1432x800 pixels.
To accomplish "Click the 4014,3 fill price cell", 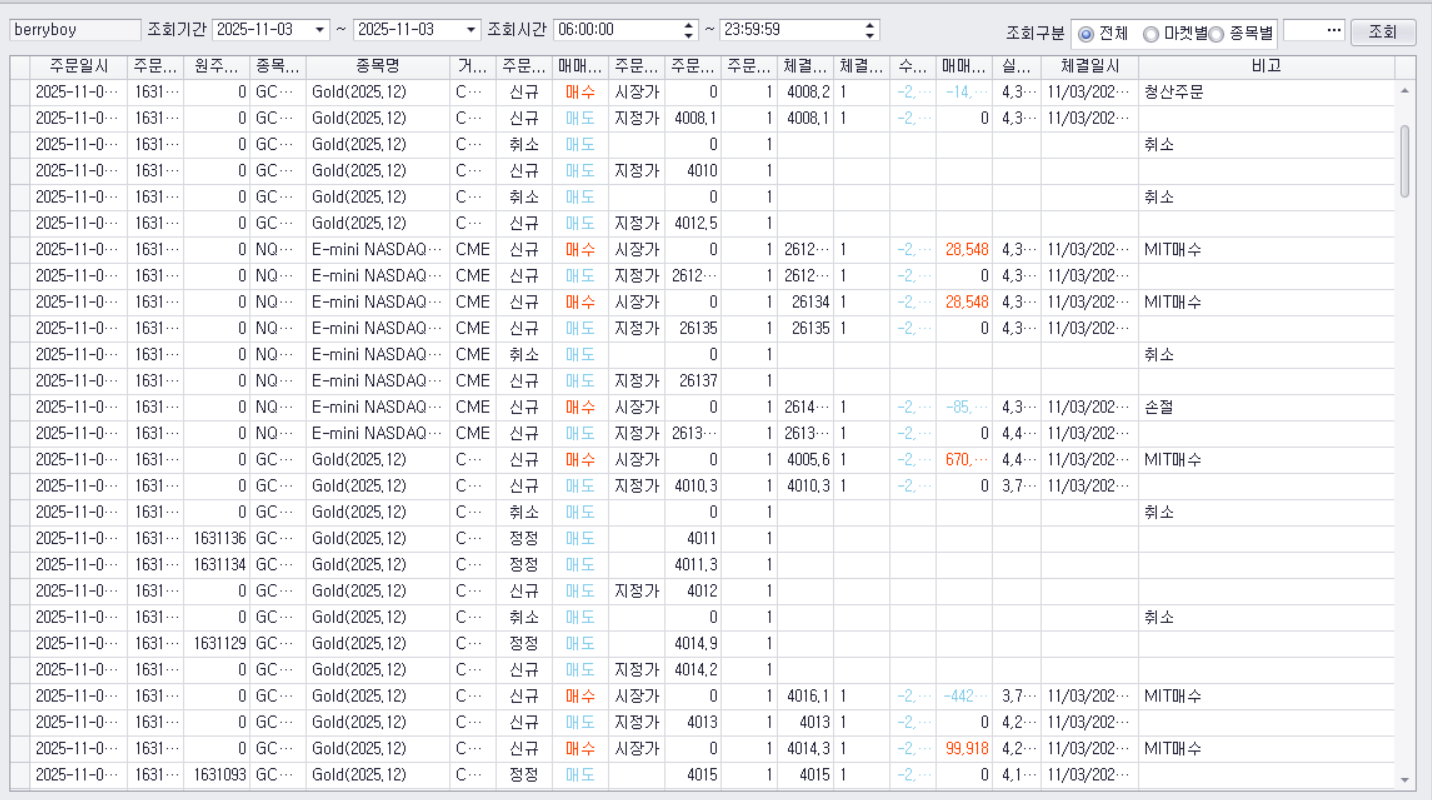I will (x=808, y=748).
